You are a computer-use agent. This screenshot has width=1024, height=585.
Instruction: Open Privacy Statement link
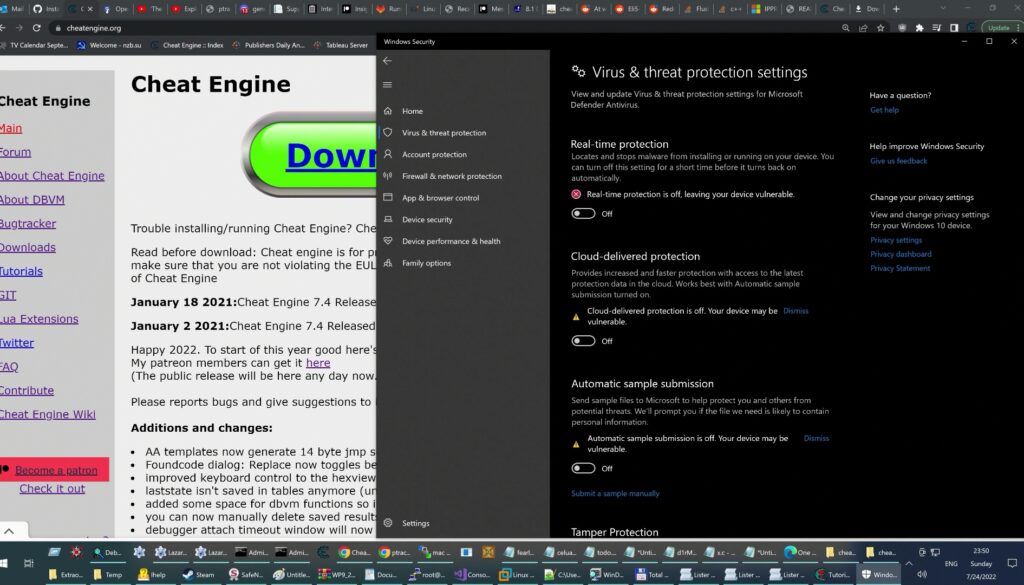(x=900, y=268)
